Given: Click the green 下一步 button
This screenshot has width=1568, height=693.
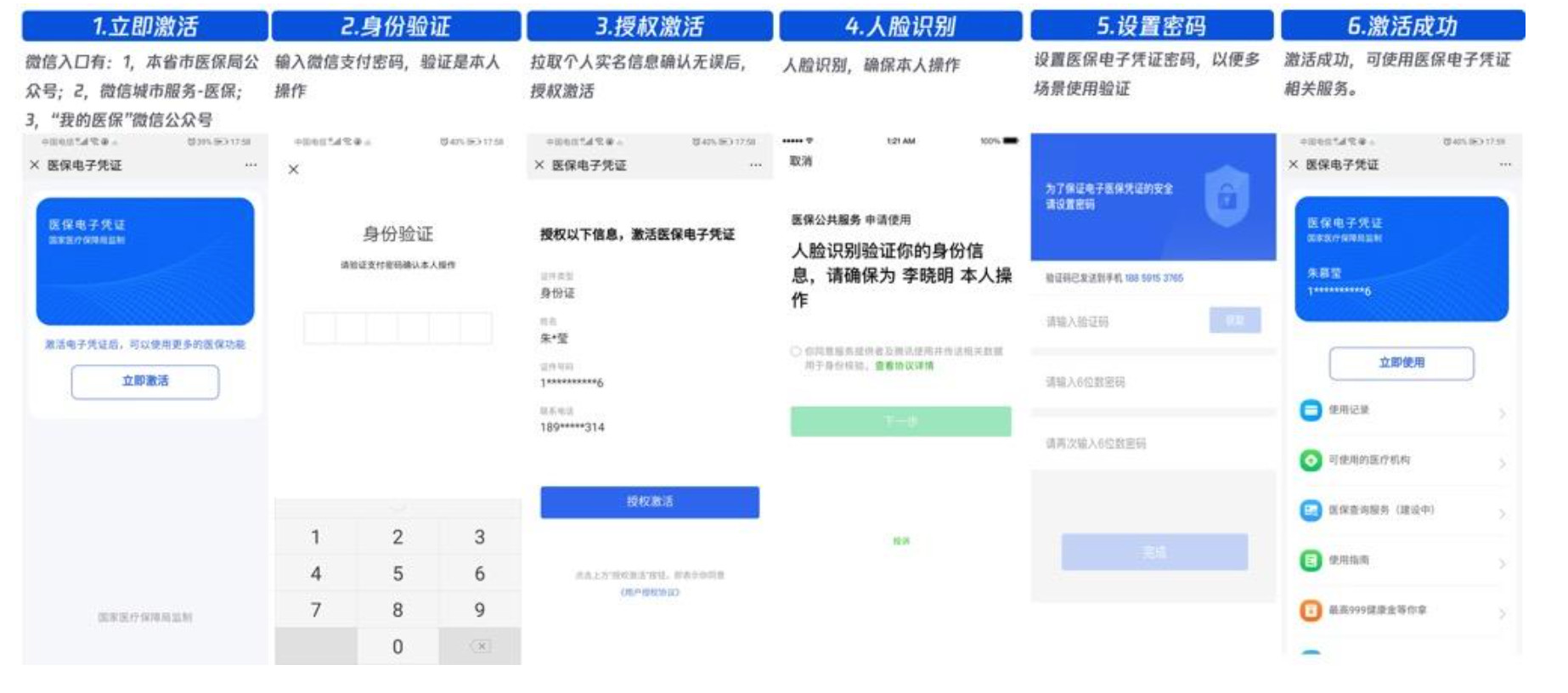Looking at the screenshot, I should pyautogui.click(x=900, y=421).
